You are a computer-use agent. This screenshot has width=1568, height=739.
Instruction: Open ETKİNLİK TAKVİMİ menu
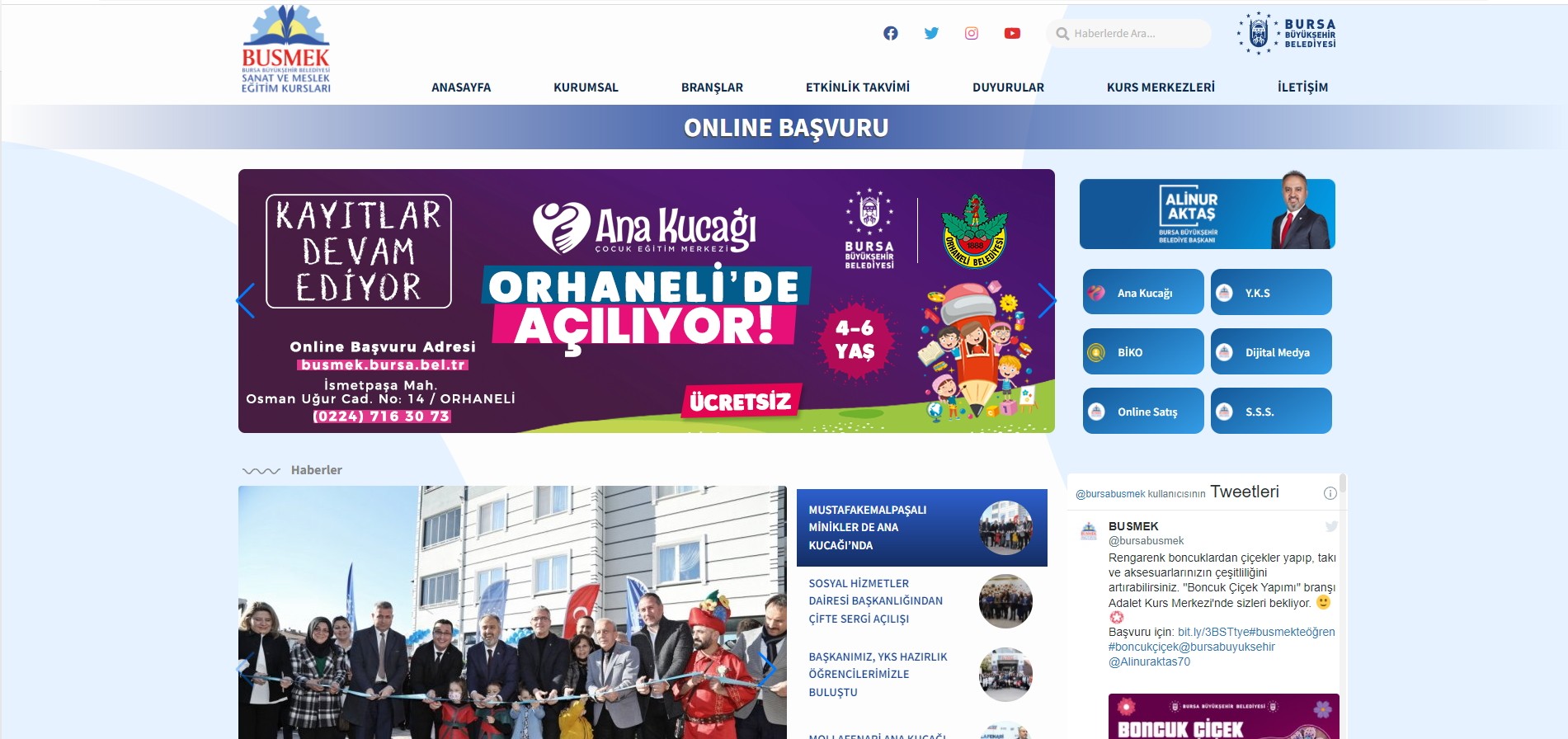point(858,87)
